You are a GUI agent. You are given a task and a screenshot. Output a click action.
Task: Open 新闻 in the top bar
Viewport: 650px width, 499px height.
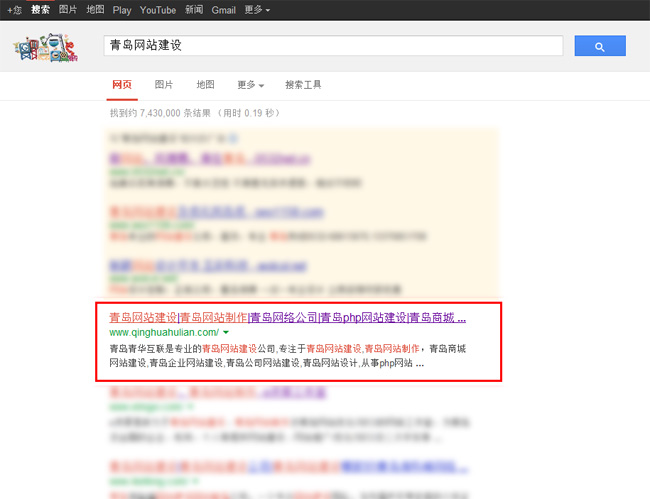pyautogui.click(x=194, y=10)
